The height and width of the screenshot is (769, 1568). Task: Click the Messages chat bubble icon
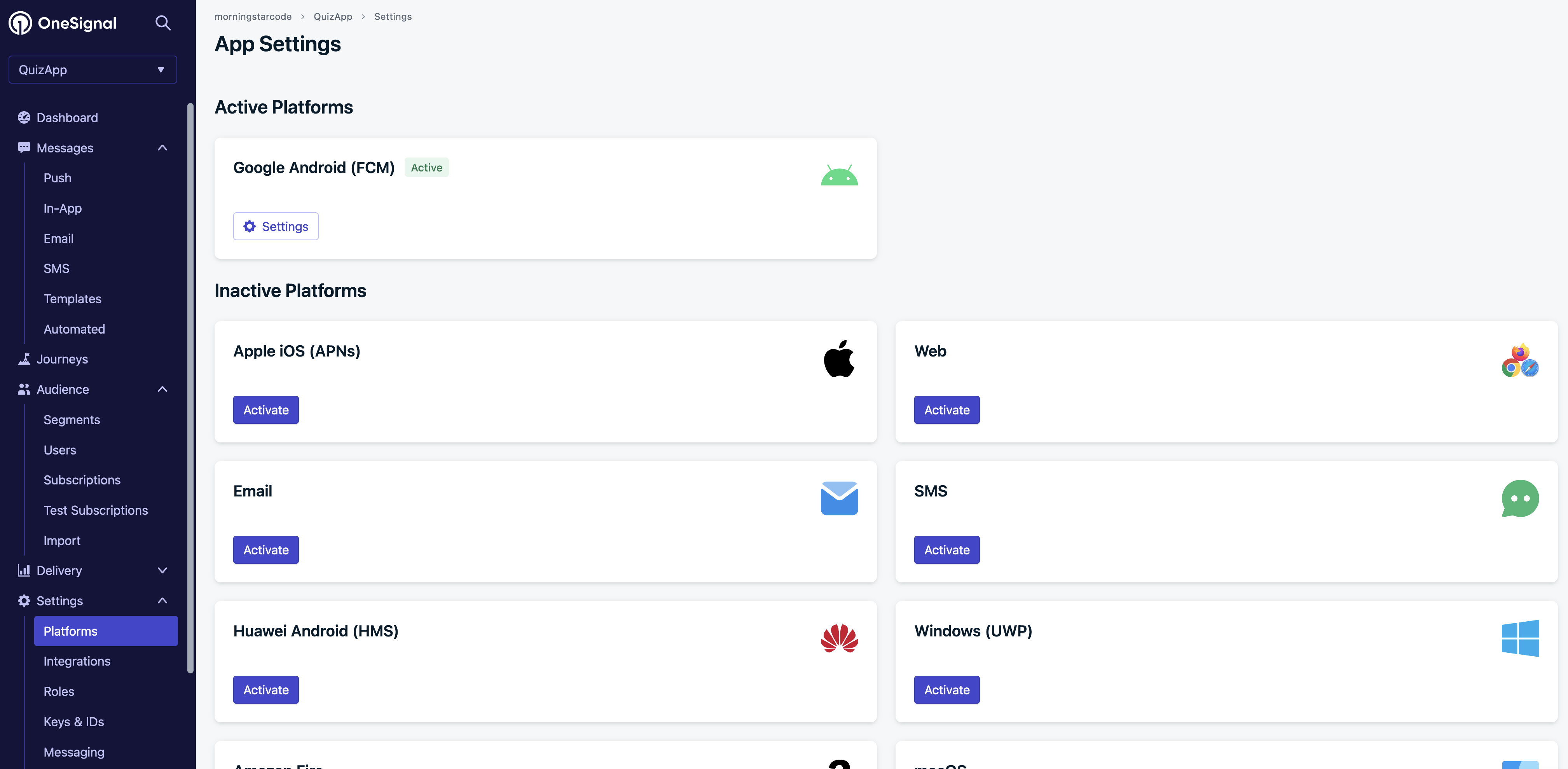(24, 148)
